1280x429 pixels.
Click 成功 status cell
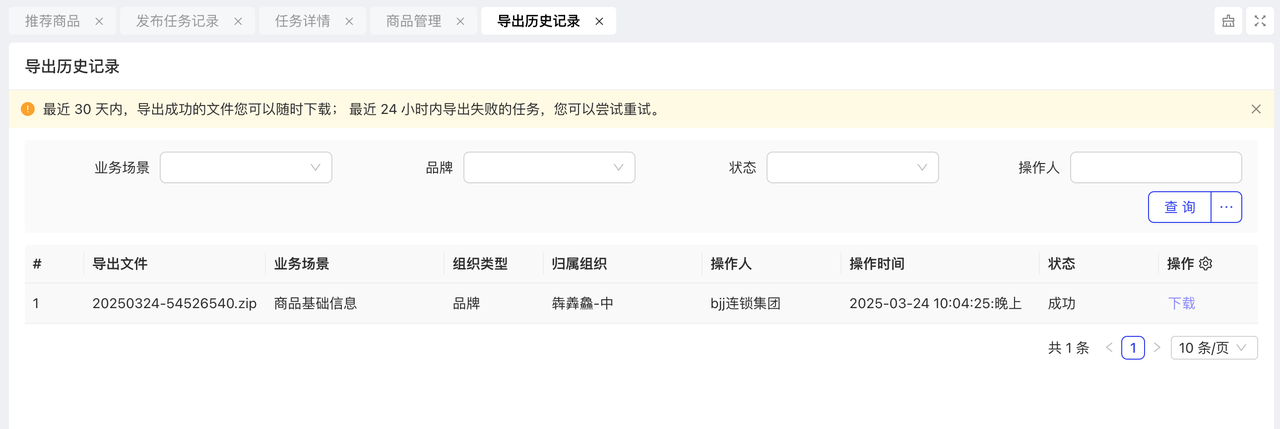coord(1061,304)
